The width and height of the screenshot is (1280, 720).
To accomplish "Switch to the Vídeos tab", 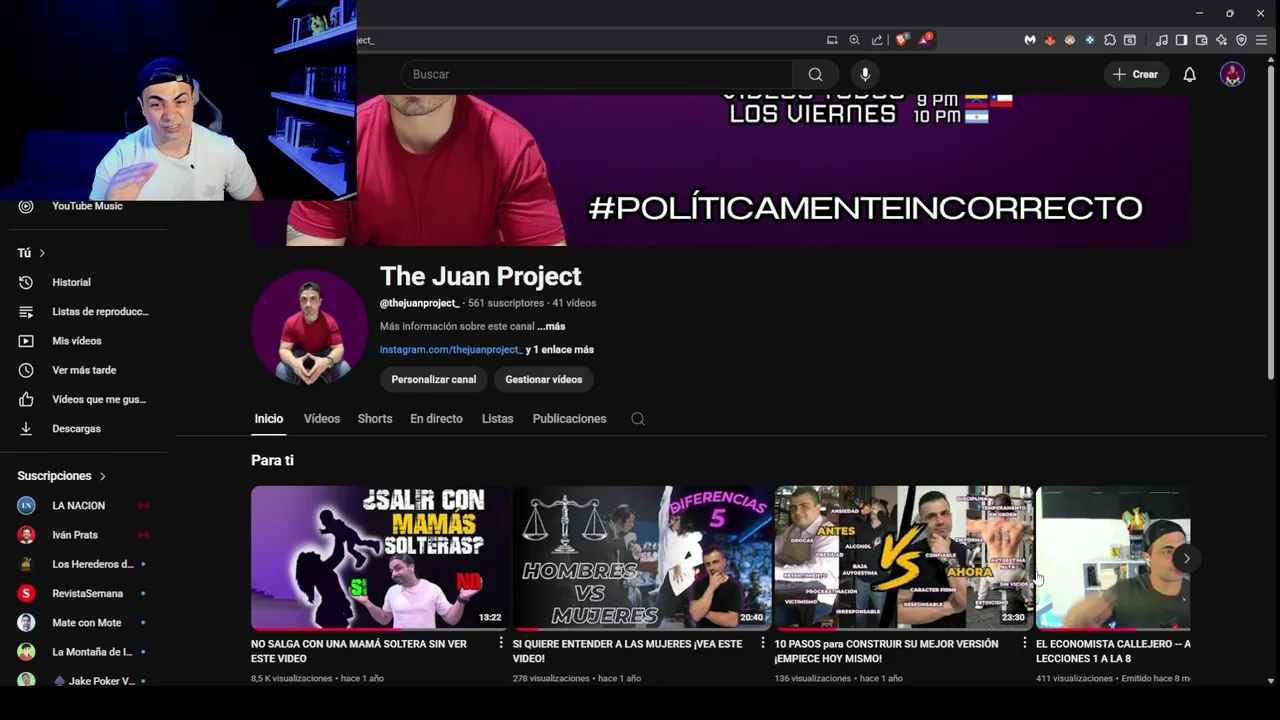I will pos(322,419).
